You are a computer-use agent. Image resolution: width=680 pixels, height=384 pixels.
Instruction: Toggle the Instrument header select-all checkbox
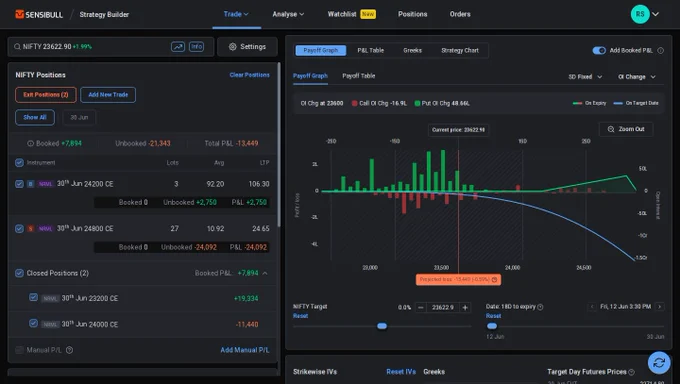click(x=19, y=163)
